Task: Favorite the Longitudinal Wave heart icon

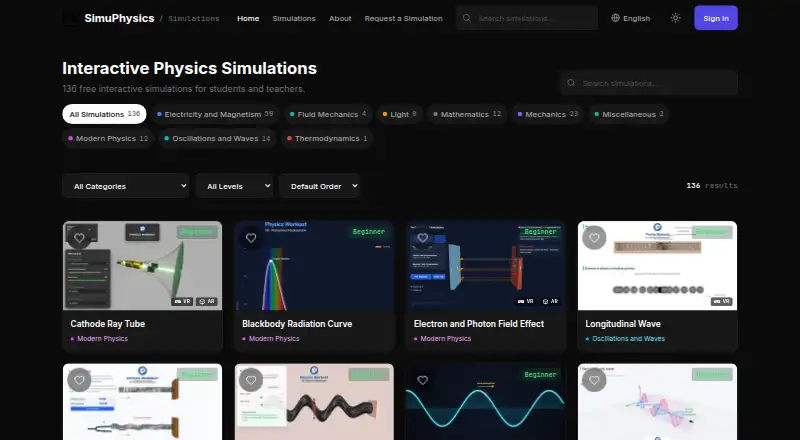Action: click(x=594, y=237)
